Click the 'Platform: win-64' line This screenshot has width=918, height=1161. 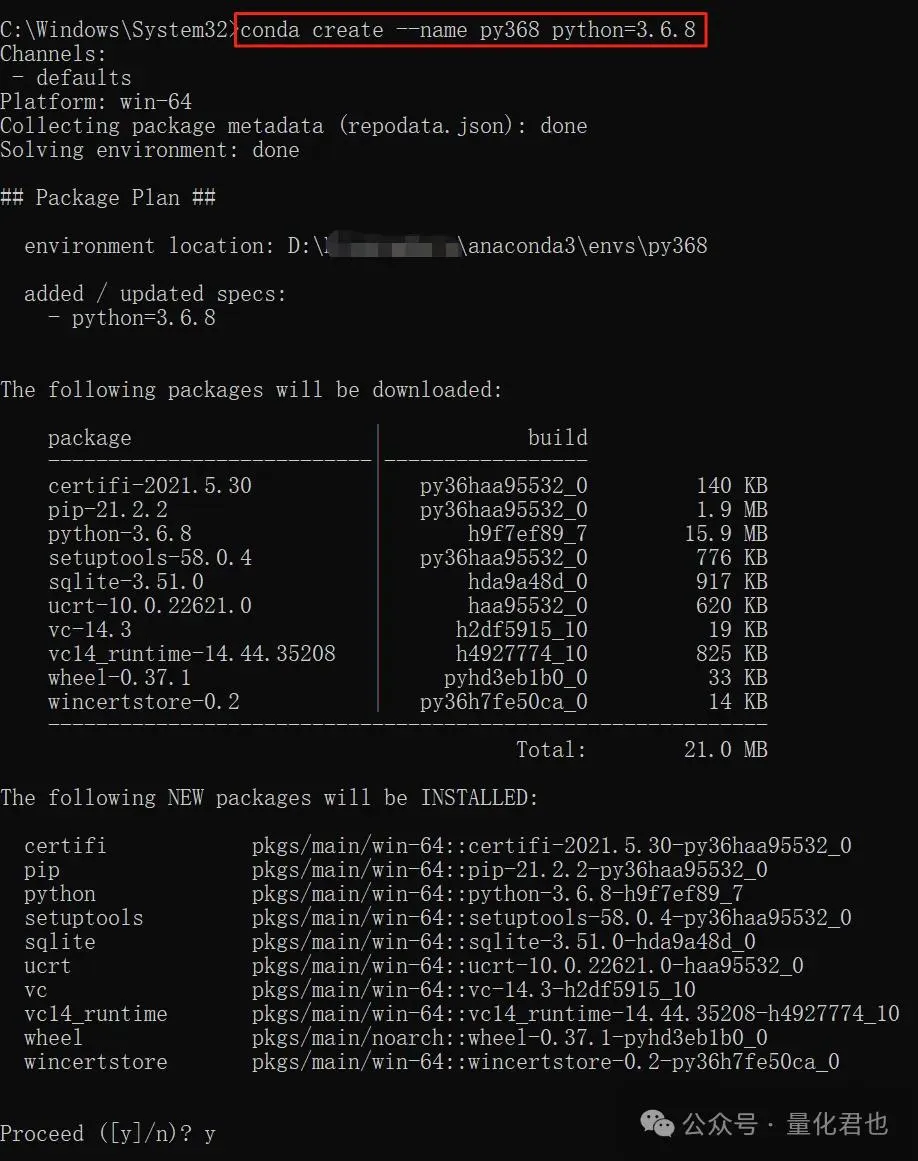click(x=96, y=101)
